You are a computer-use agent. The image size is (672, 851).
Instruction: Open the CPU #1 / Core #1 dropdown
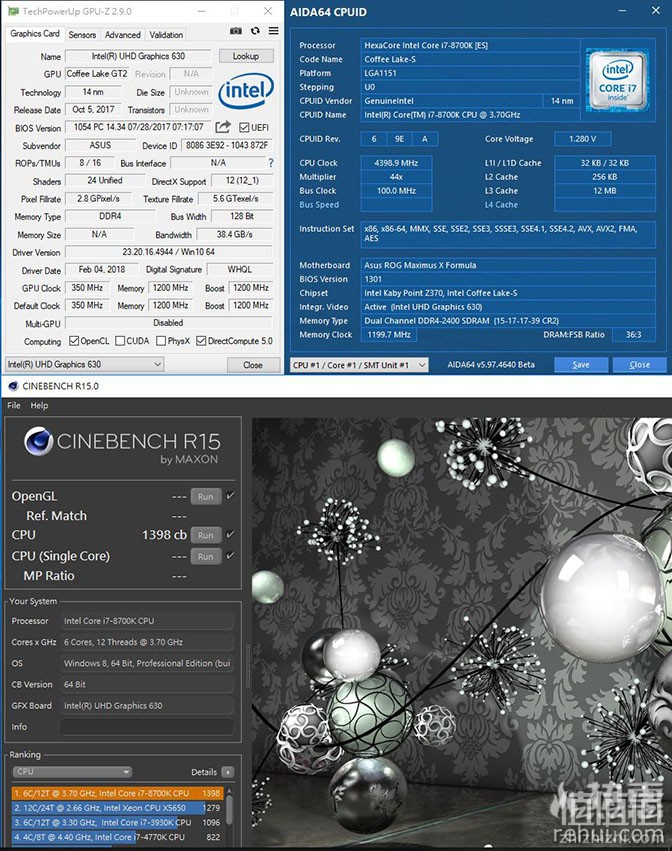[x=359, y=365]
